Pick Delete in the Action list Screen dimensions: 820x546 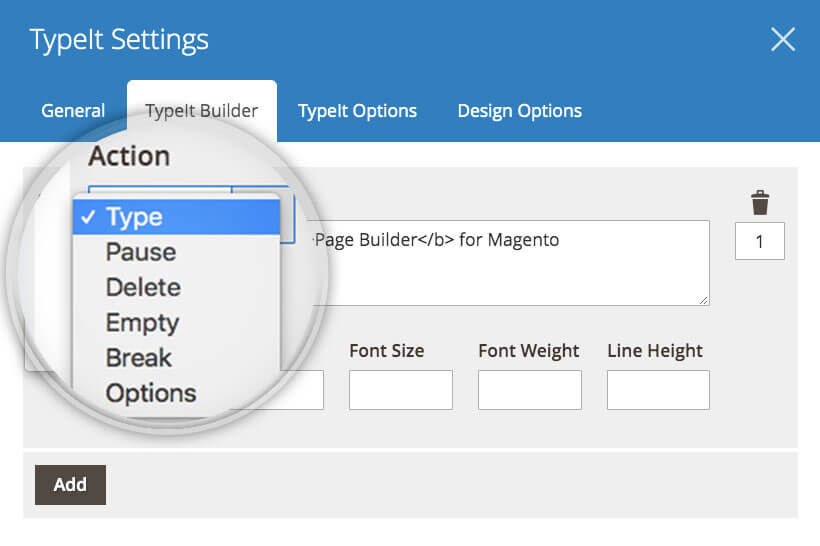pyautogui.click(x=143, y=288)
